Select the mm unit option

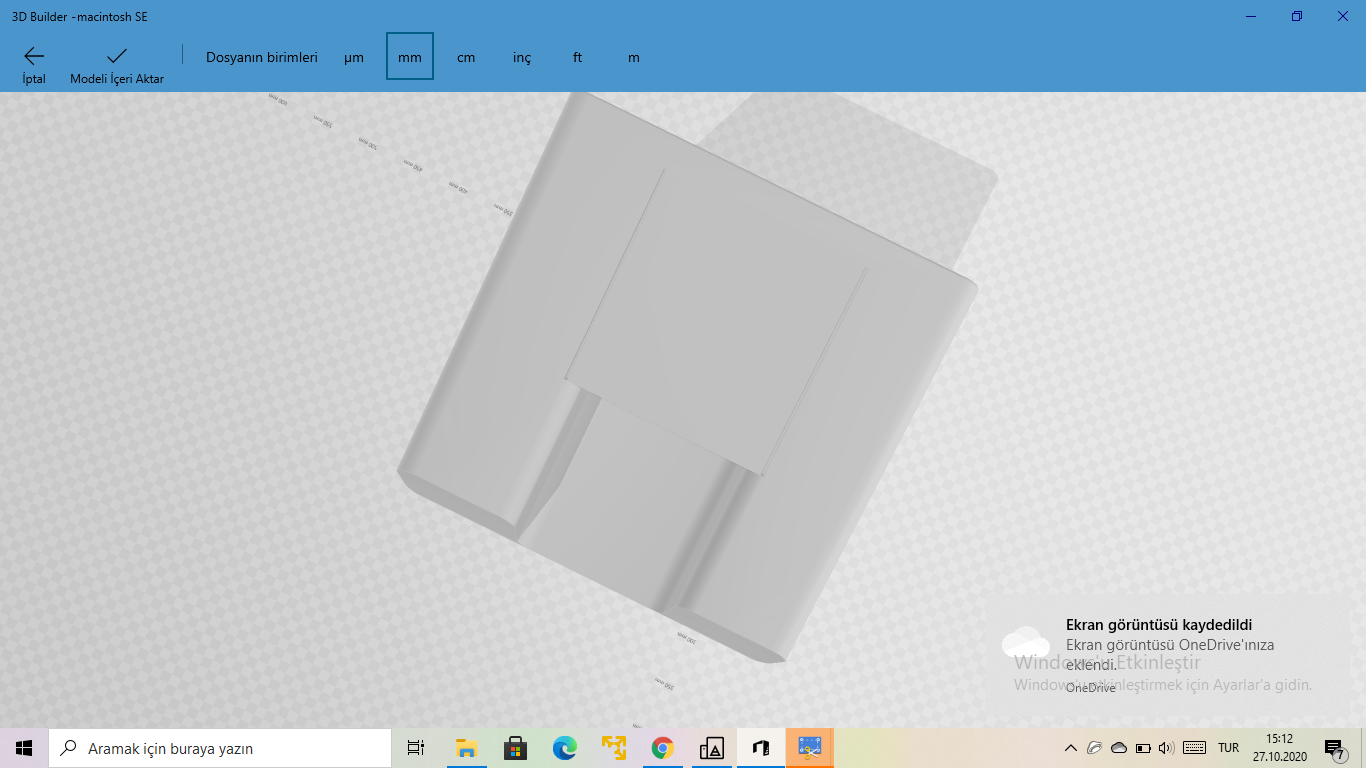pos(410,57)
